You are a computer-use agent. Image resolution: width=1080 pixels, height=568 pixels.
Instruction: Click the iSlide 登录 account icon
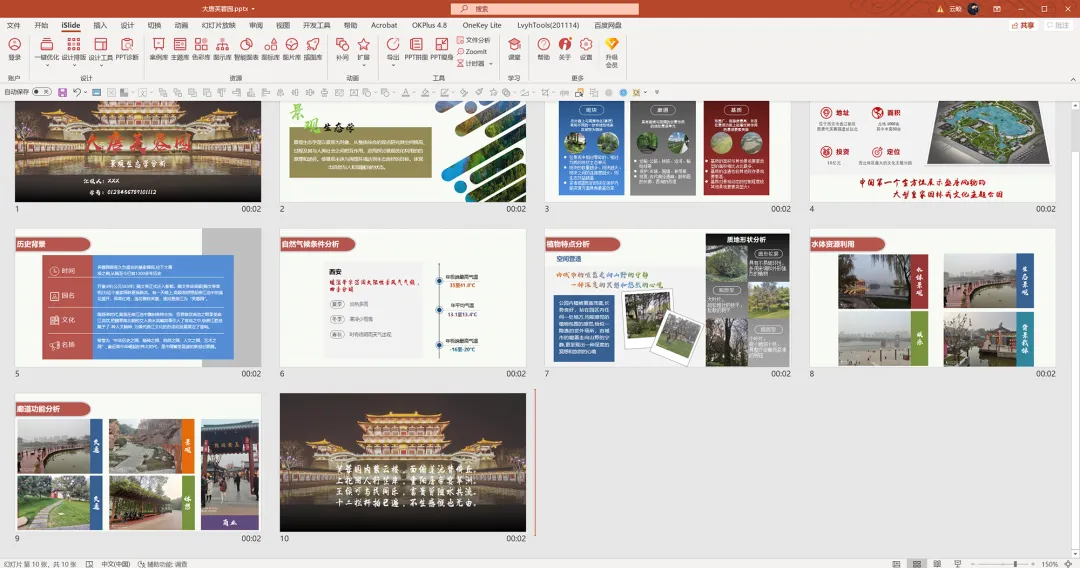click(x=14, y=49)
